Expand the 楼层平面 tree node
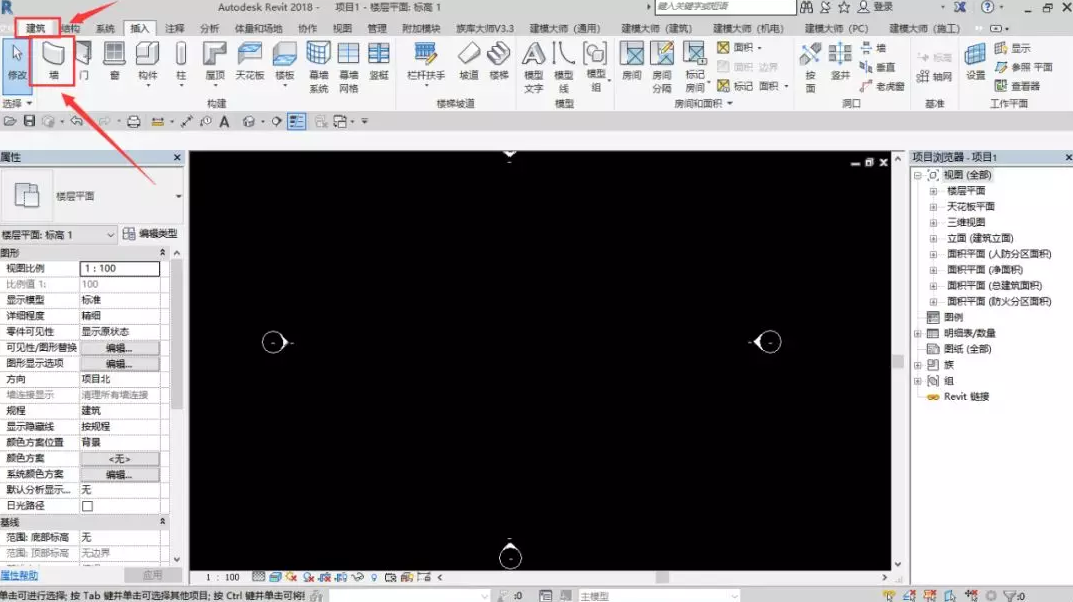 tap(933, 191)
